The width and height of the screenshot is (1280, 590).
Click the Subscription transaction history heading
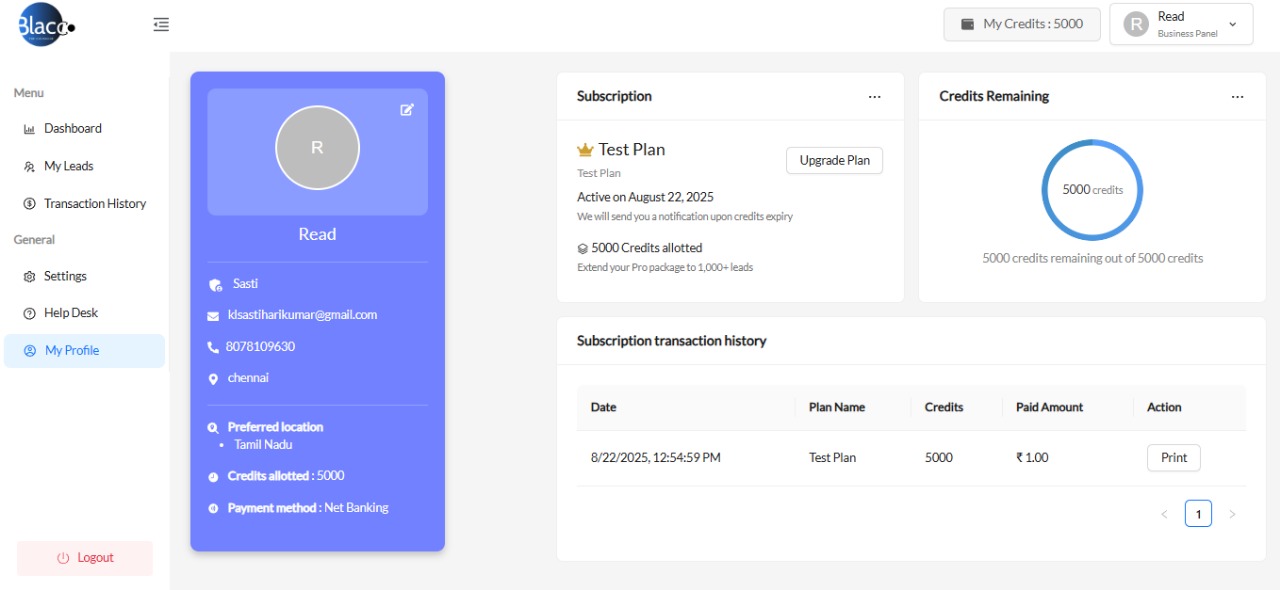pyautogui.click(x=672, y=342)
